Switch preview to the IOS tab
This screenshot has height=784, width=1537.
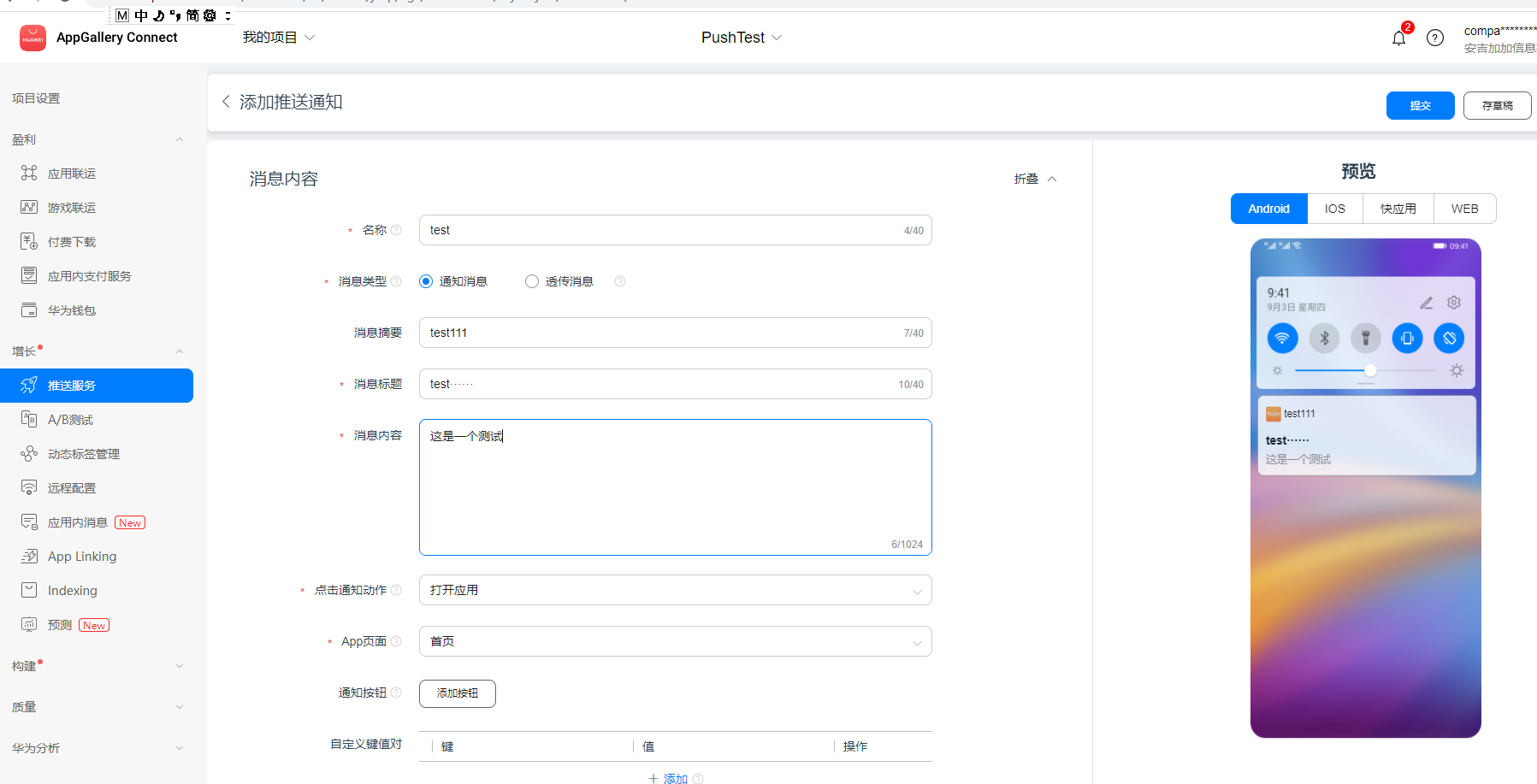pyautogui.click(x=1334, y=209)
